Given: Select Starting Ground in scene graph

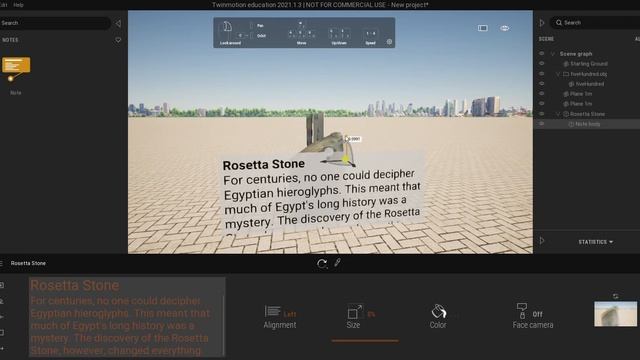Looking at the screenshot, I should click(589, 64).
